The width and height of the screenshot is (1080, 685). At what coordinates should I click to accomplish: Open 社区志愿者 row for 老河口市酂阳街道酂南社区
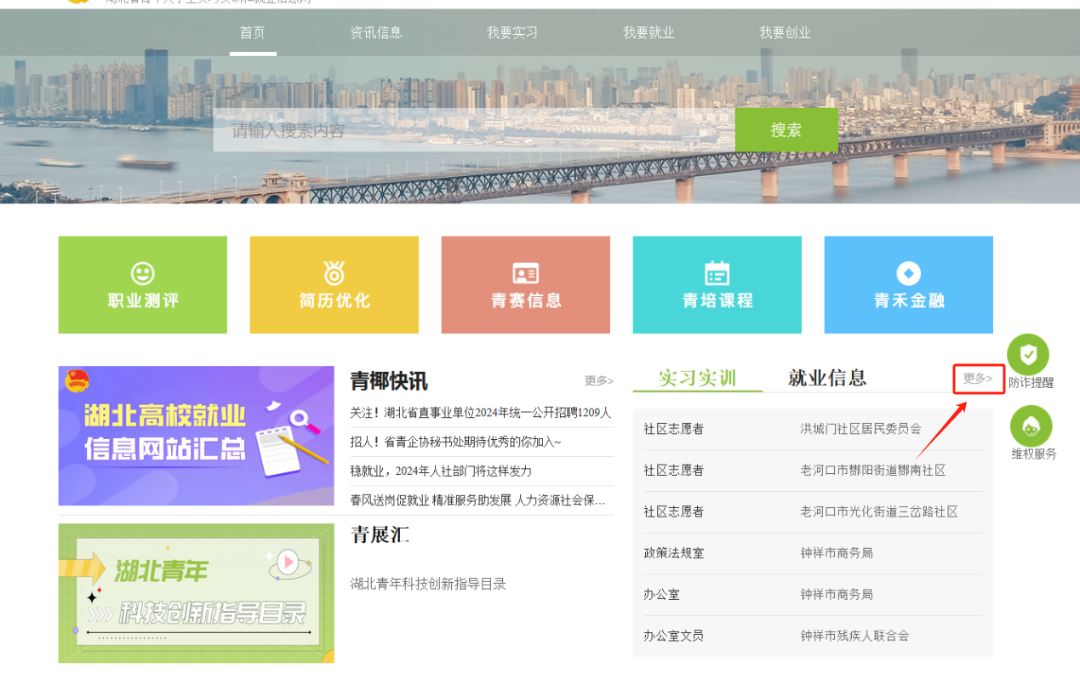[x=813, y=470]
